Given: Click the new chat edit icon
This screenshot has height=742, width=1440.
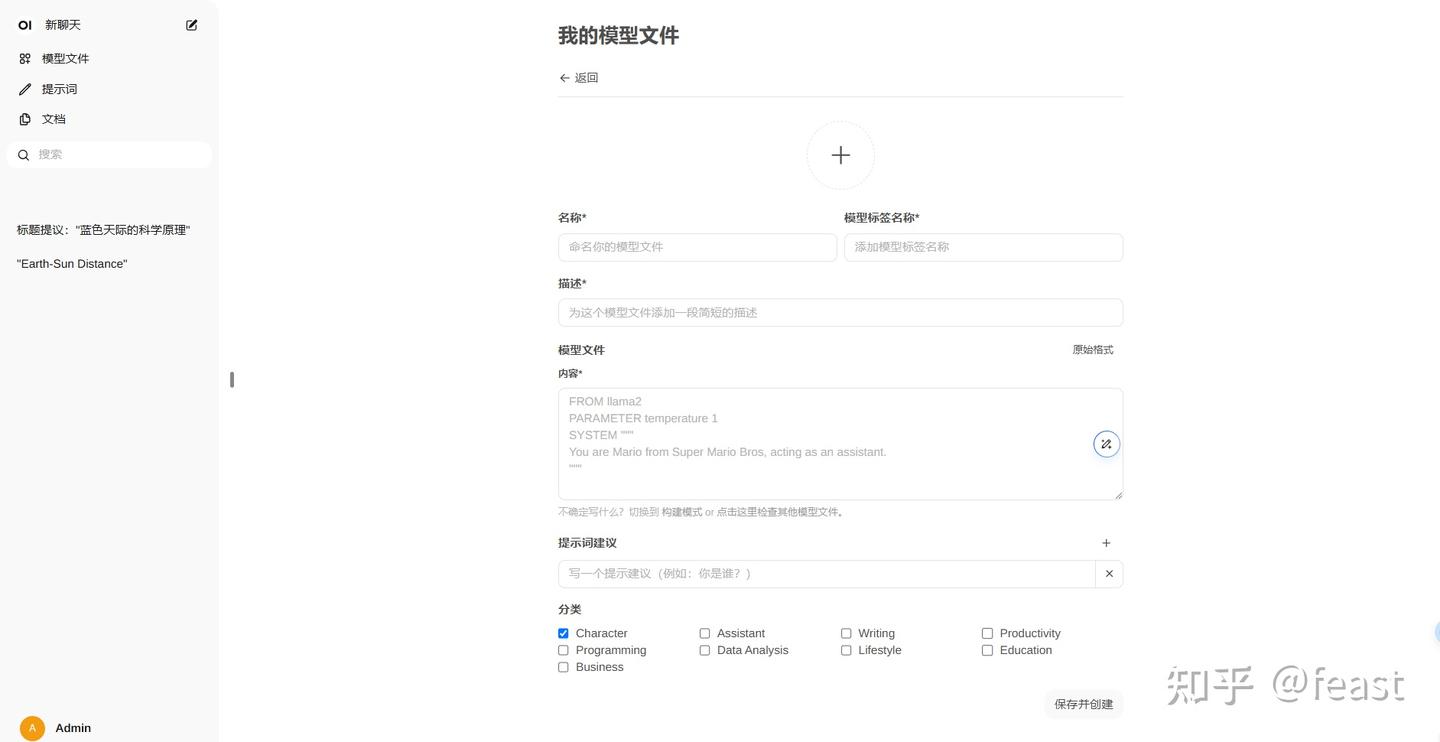Looking at the screenshot, I should tap(192, 25).
